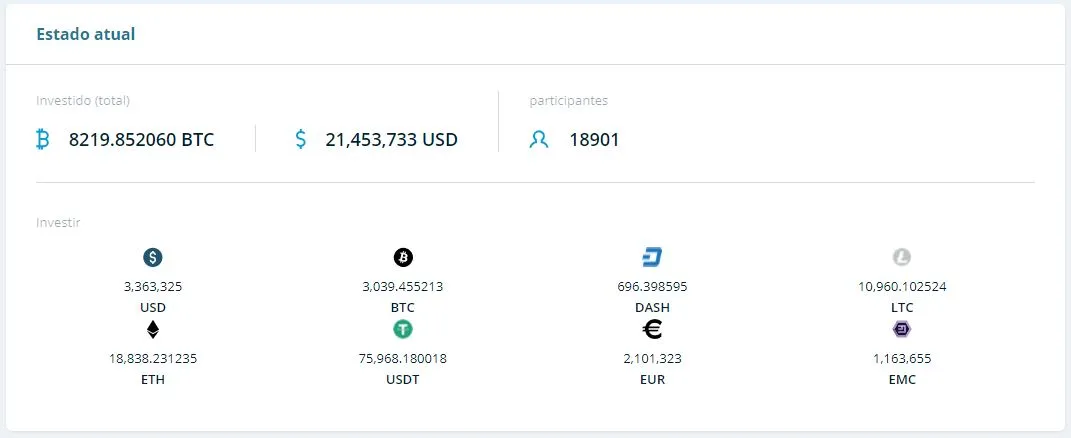Open the ETH investment label
The height and width of the screenshot is (438, 1071).
pyautogui.click(x=153, y=379)
